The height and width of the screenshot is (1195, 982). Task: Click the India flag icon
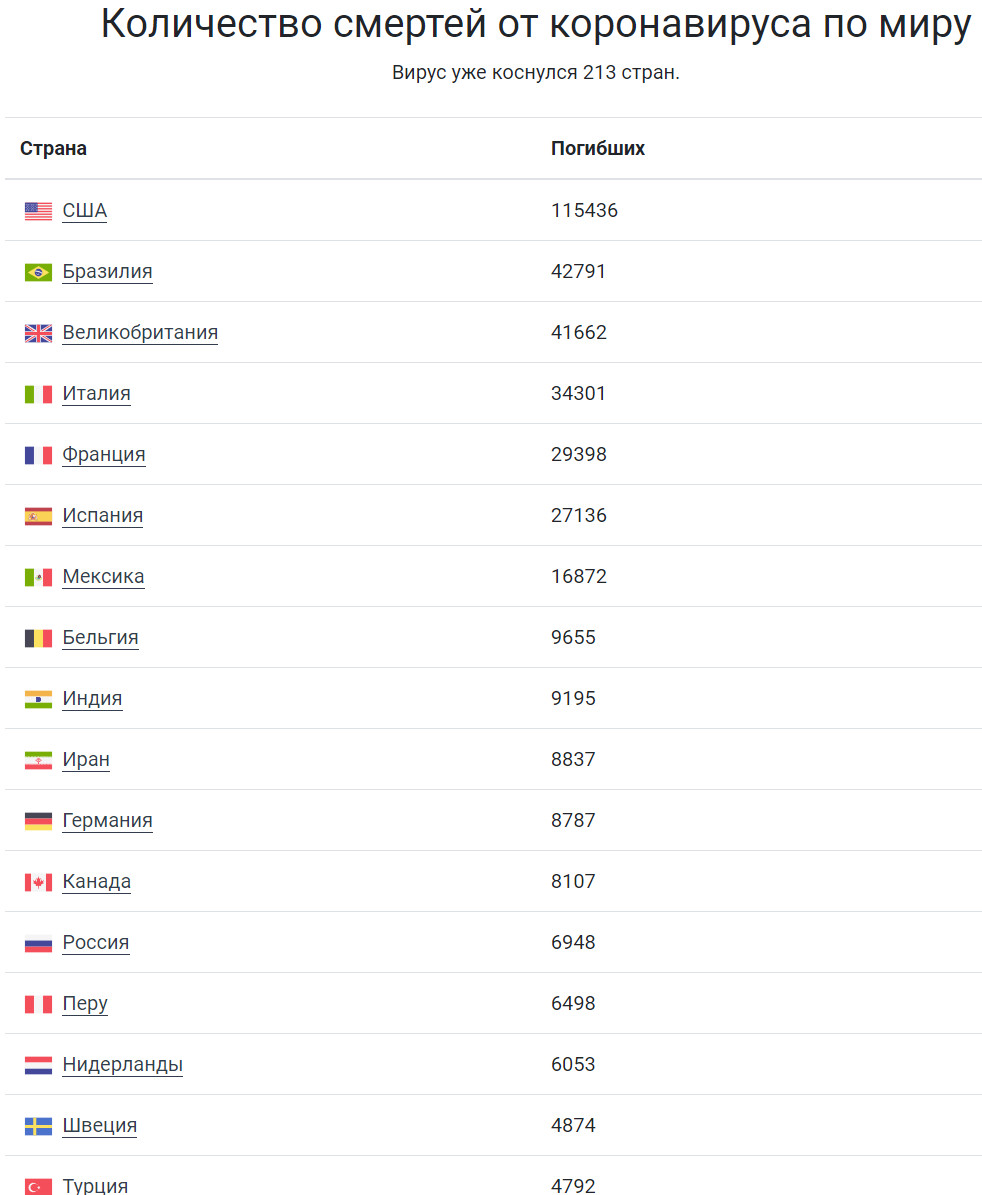38,699
